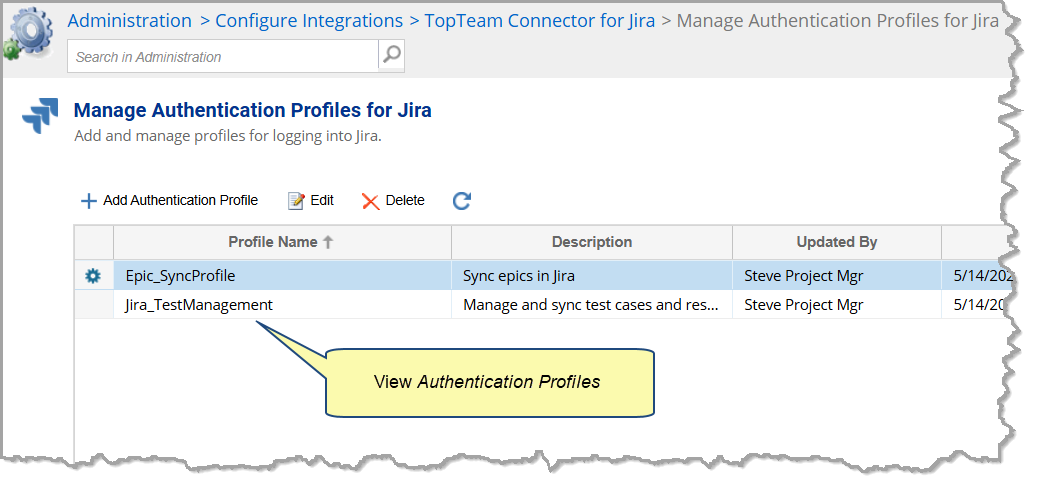
Task: Click the Updated By column header
Action: coord(837,242)
